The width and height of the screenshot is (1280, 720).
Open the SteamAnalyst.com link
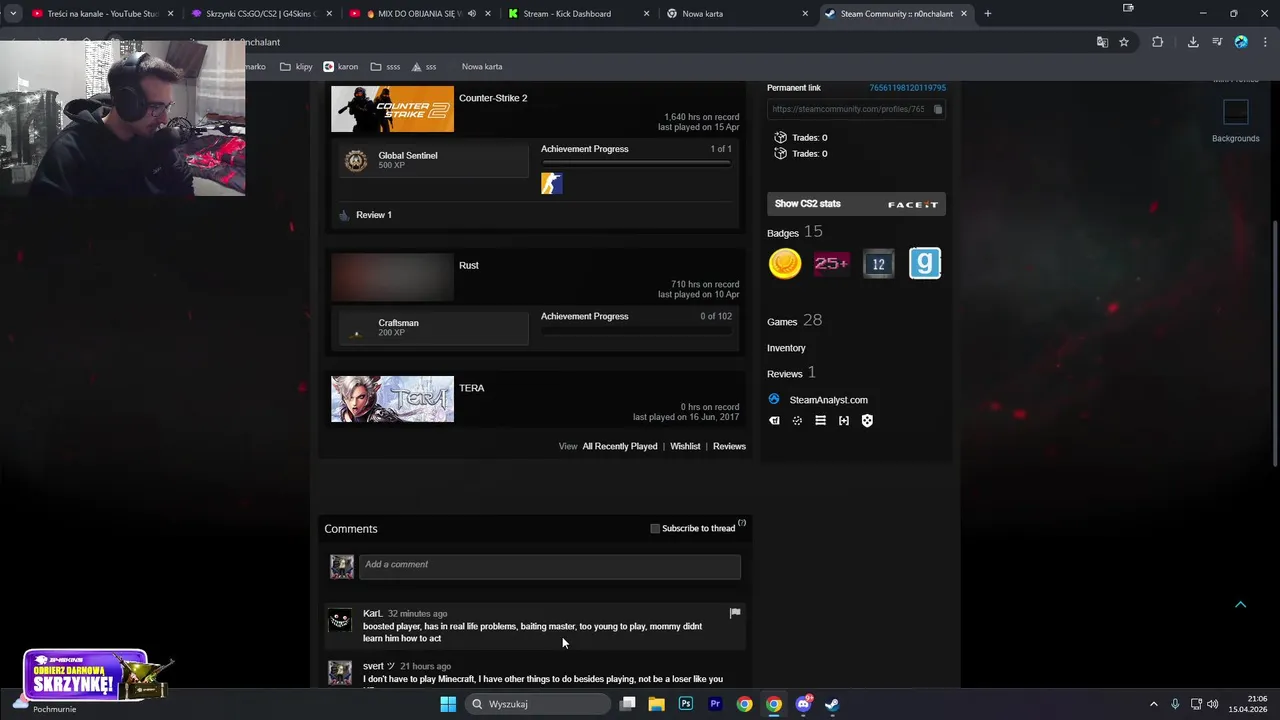(828, 400)
